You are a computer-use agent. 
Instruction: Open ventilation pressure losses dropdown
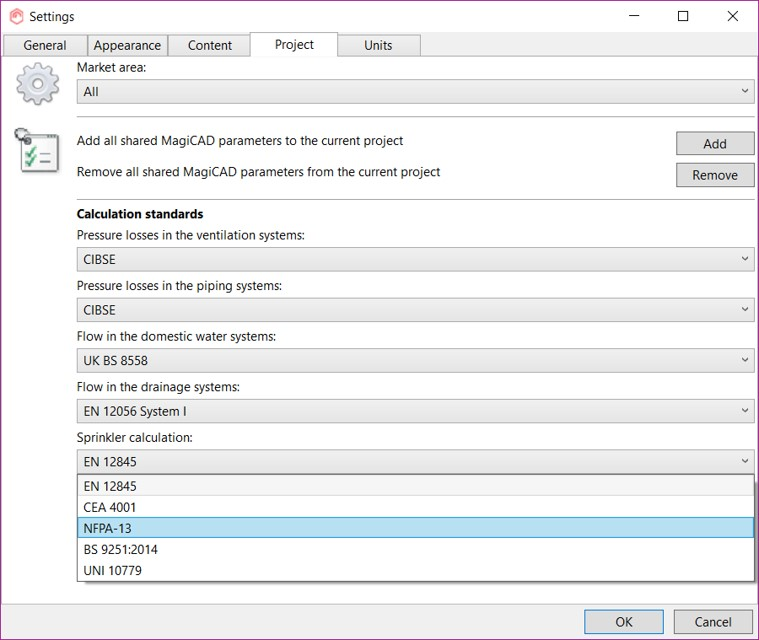(x=415, y=259)
